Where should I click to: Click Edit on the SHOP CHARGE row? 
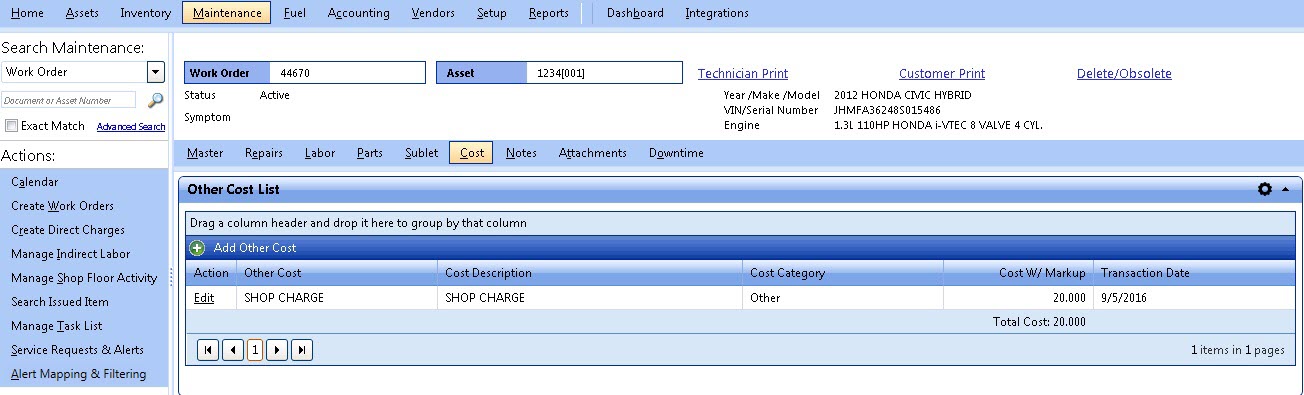coord(204,298)
